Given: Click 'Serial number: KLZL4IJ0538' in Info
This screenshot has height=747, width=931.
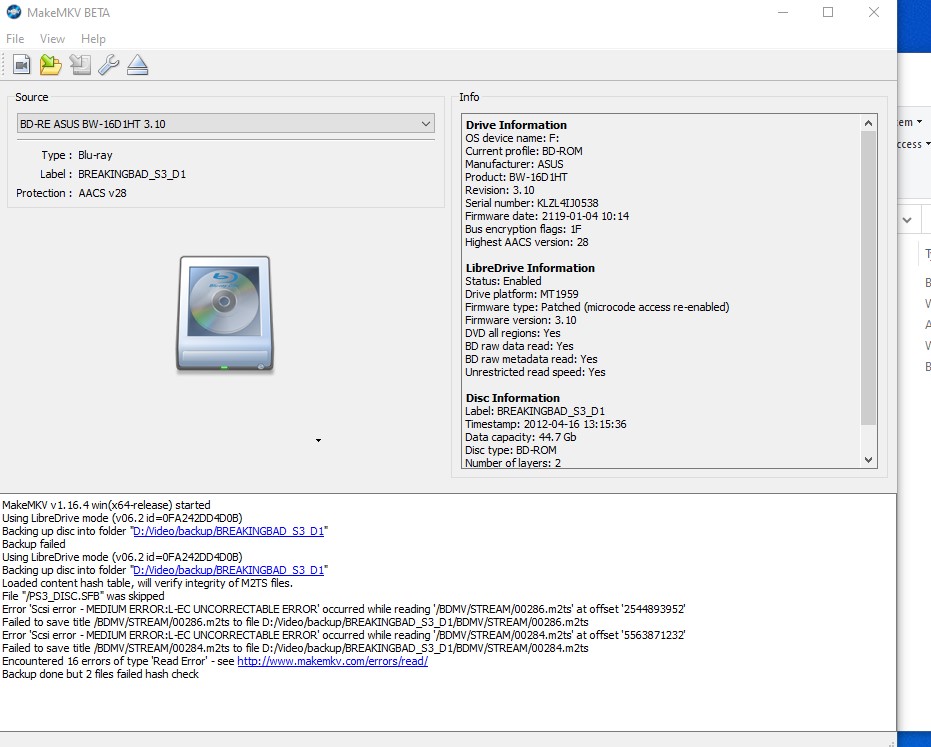Looking at the screenshot, I should pyautogui.click(x=531, y=203).
